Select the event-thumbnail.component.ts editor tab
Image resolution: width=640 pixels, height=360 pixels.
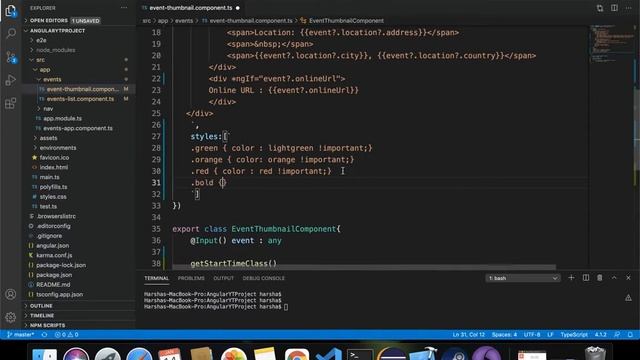(191, 8)
